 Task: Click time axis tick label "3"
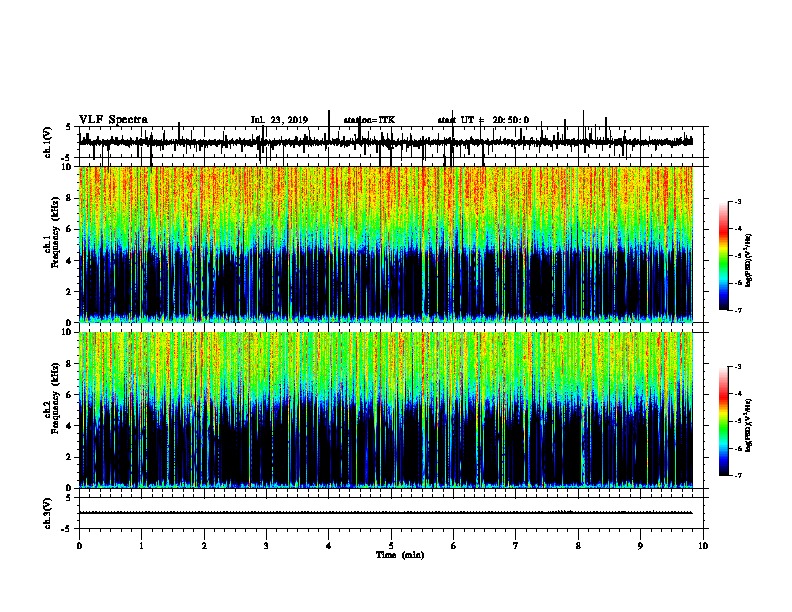pos(266,546)
